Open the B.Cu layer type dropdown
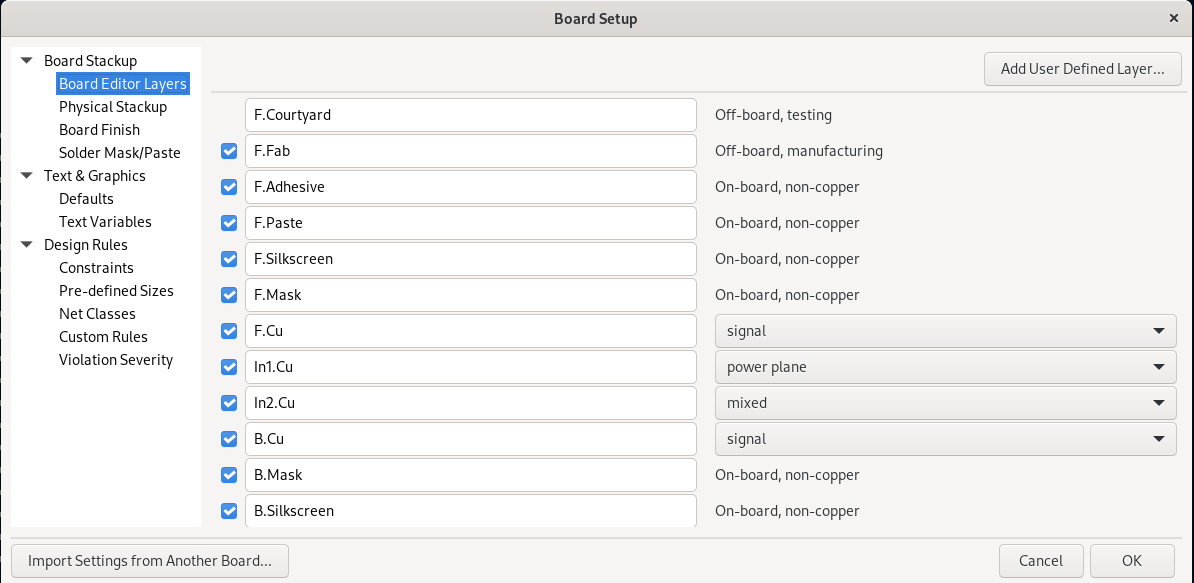 945,439
